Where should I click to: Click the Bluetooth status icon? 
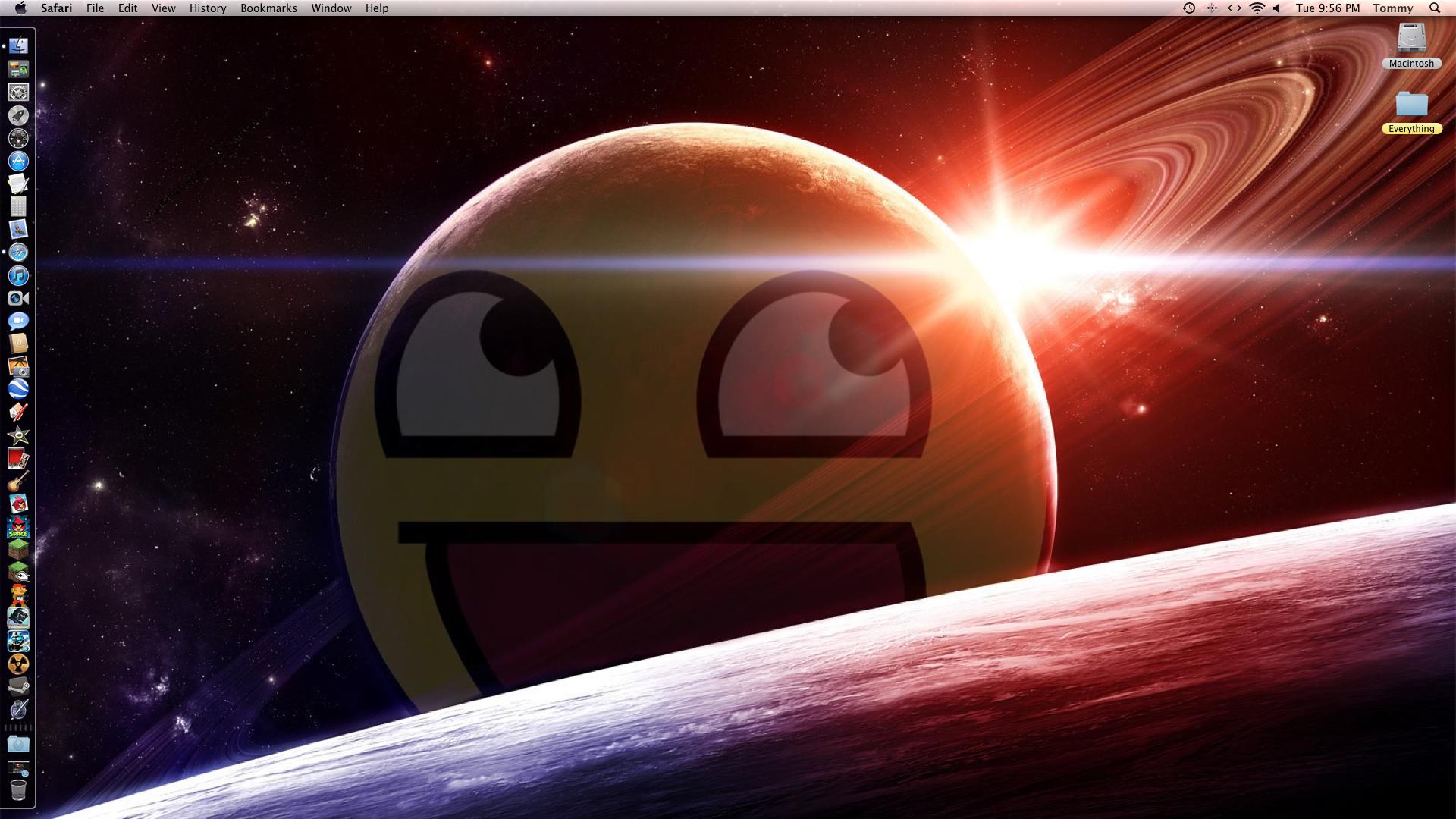1212,8
